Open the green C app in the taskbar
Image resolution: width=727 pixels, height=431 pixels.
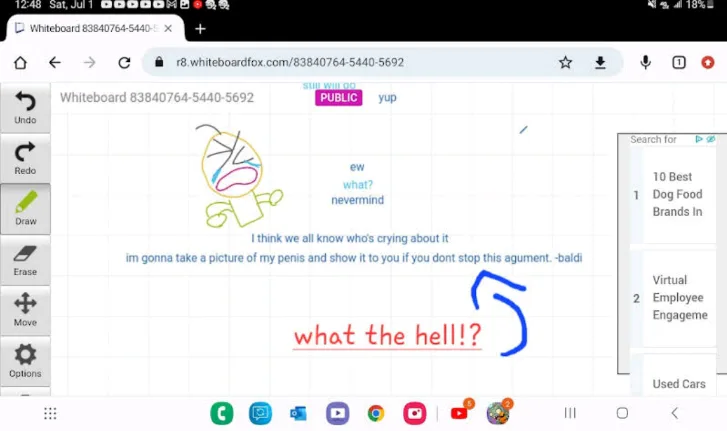(x=222, y=413)
